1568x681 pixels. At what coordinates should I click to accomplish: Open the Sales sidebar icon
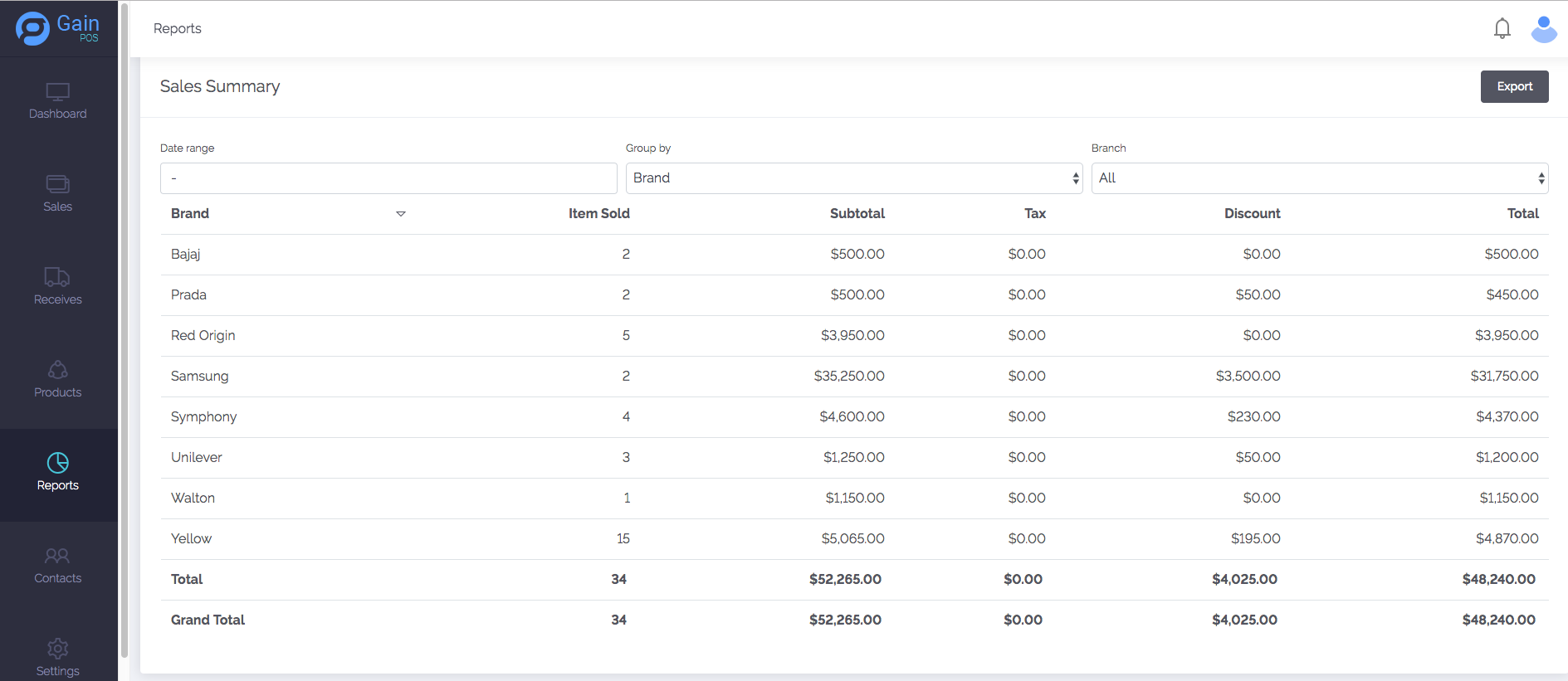(x=57, y=184)
